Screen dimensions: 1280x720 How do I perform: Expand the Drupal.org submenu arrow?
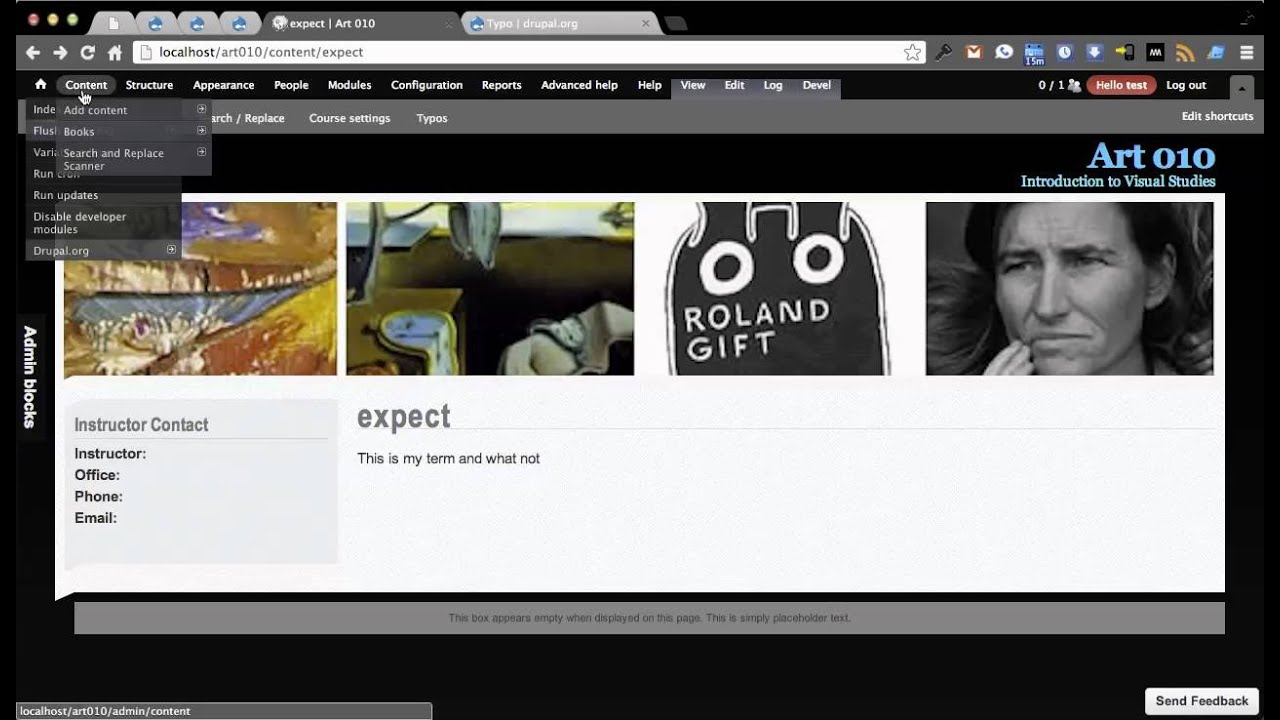click(x=171, y=249)
